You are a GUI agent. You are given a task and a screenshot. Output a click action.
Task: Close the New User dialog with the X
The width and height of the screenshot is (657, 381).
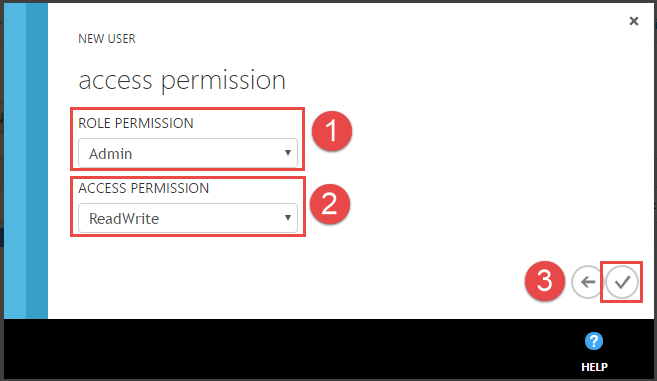tap(634, 21)
